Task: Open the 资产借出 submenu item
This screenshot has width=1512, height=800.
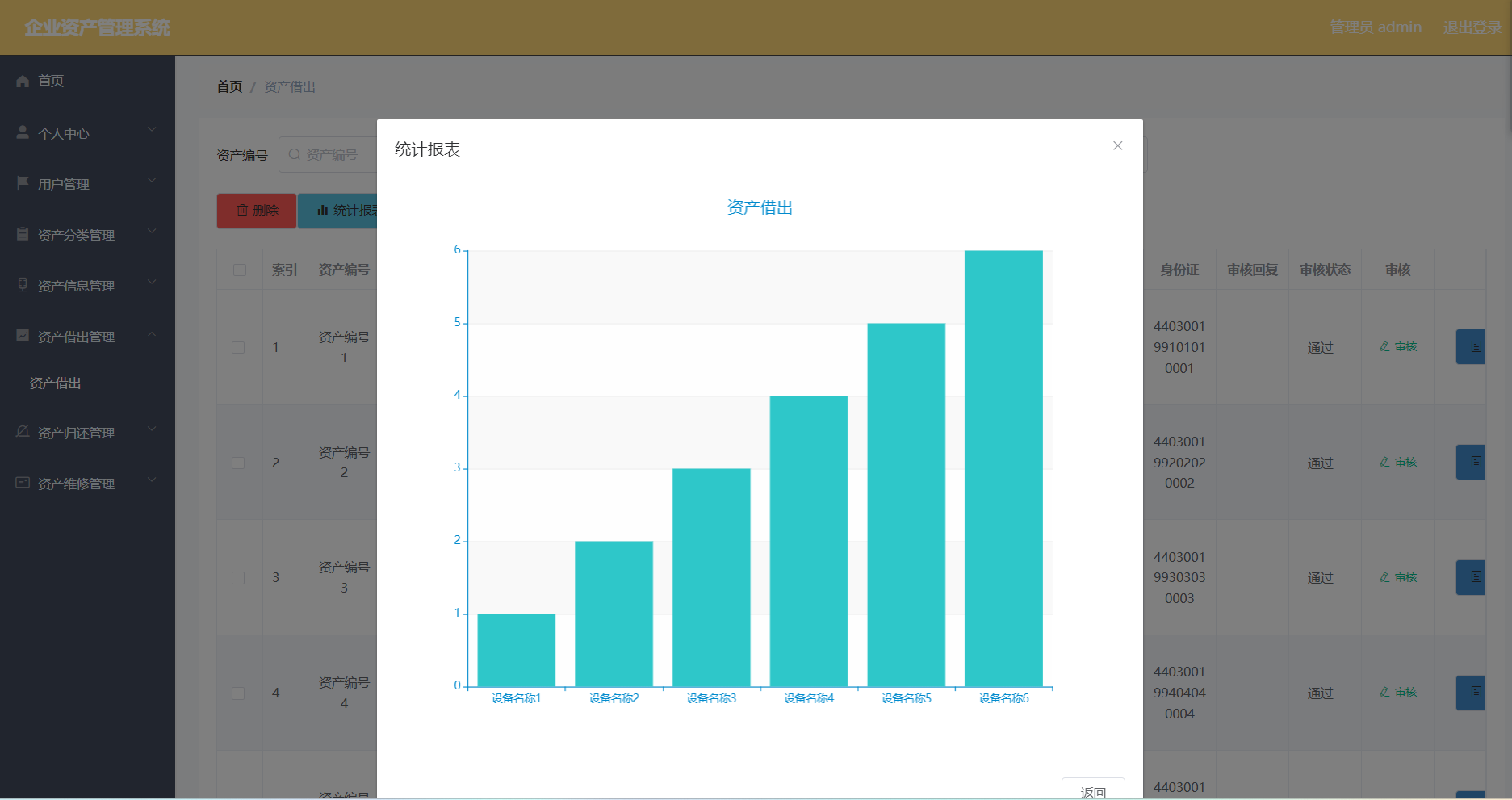Action: [x=87, y=383]
